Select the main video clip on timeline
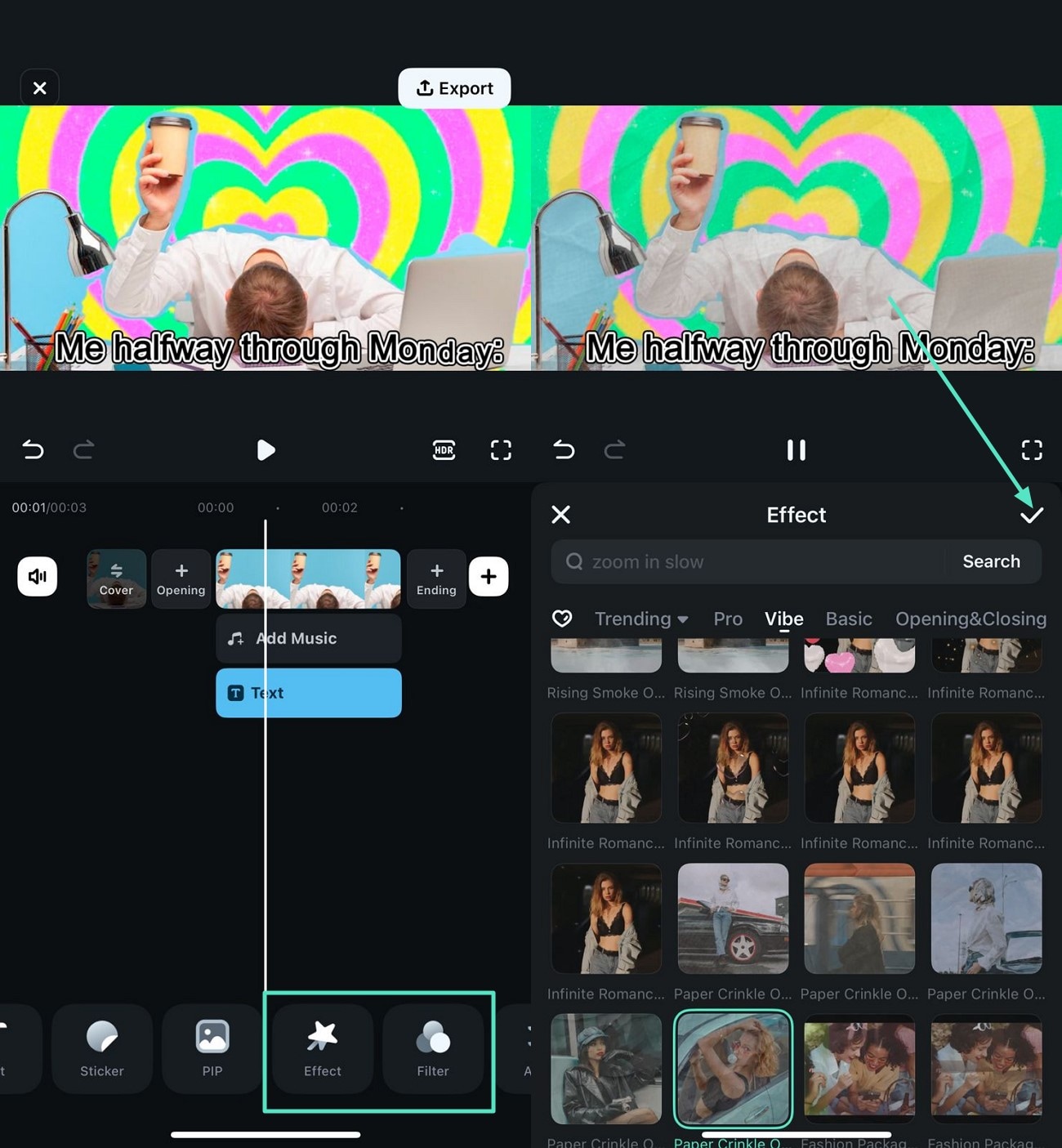This screenshot has height=1148, width=1062. pyautogui.click(x=308, y=578)
